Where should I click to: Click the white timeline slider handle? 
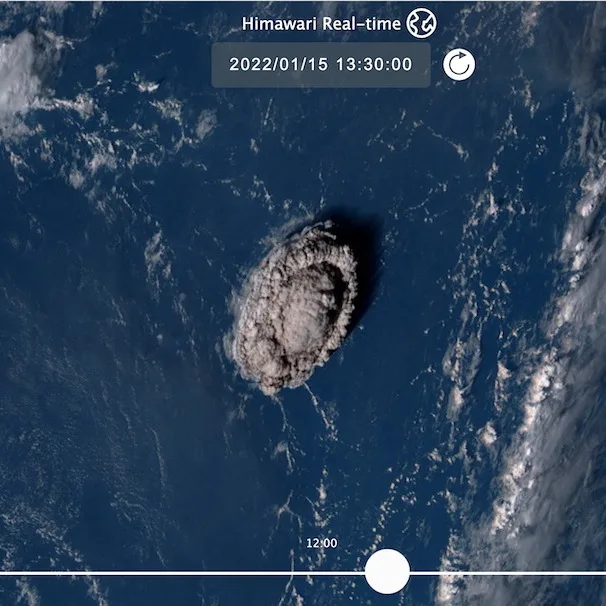387,571
